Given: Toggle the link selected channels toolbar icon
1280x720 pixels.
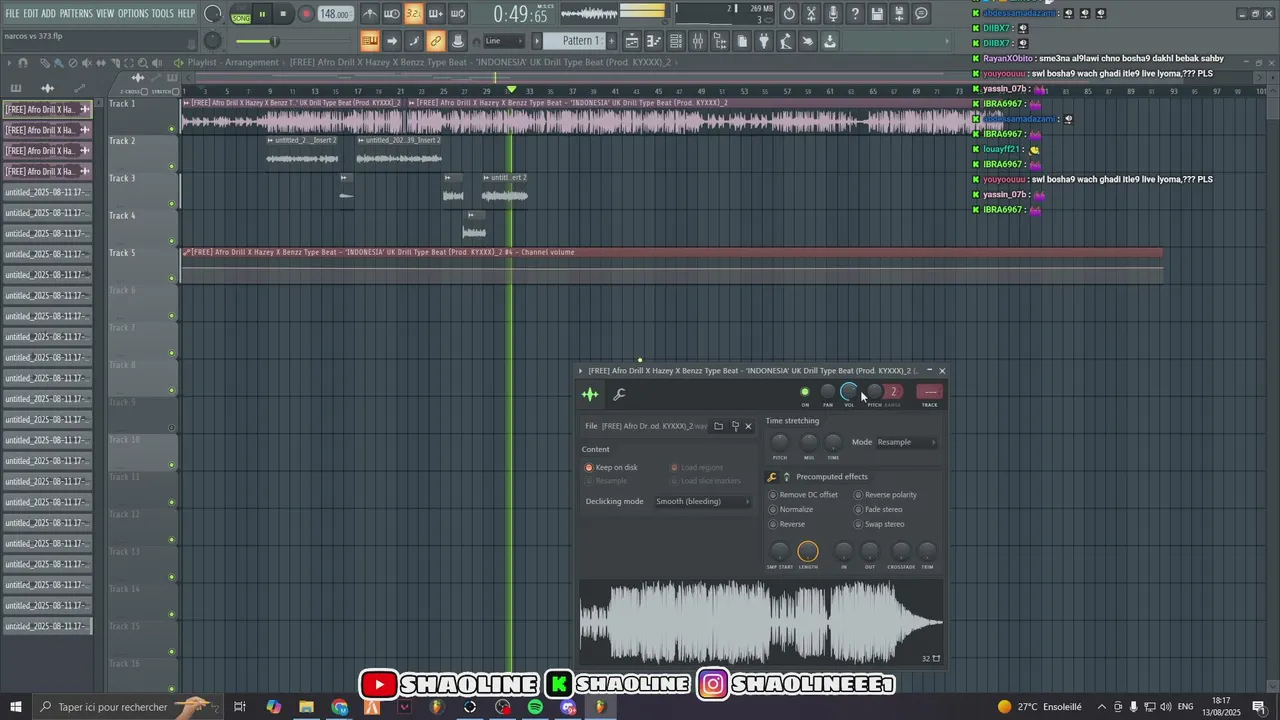Looking at the screenshot, I should pyautogui.click(x=436, y=41).
